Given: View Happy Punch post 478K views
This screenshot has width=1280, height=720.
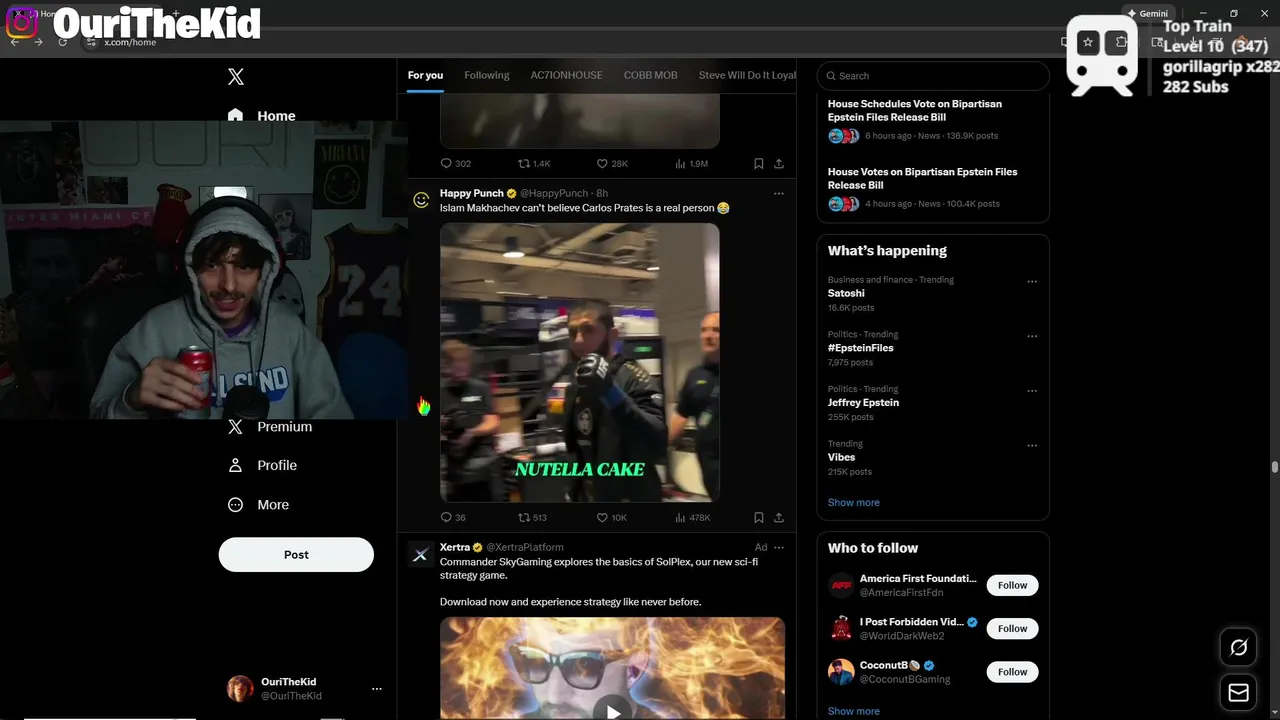Looking at the screenshot, I should coord(693,517).
